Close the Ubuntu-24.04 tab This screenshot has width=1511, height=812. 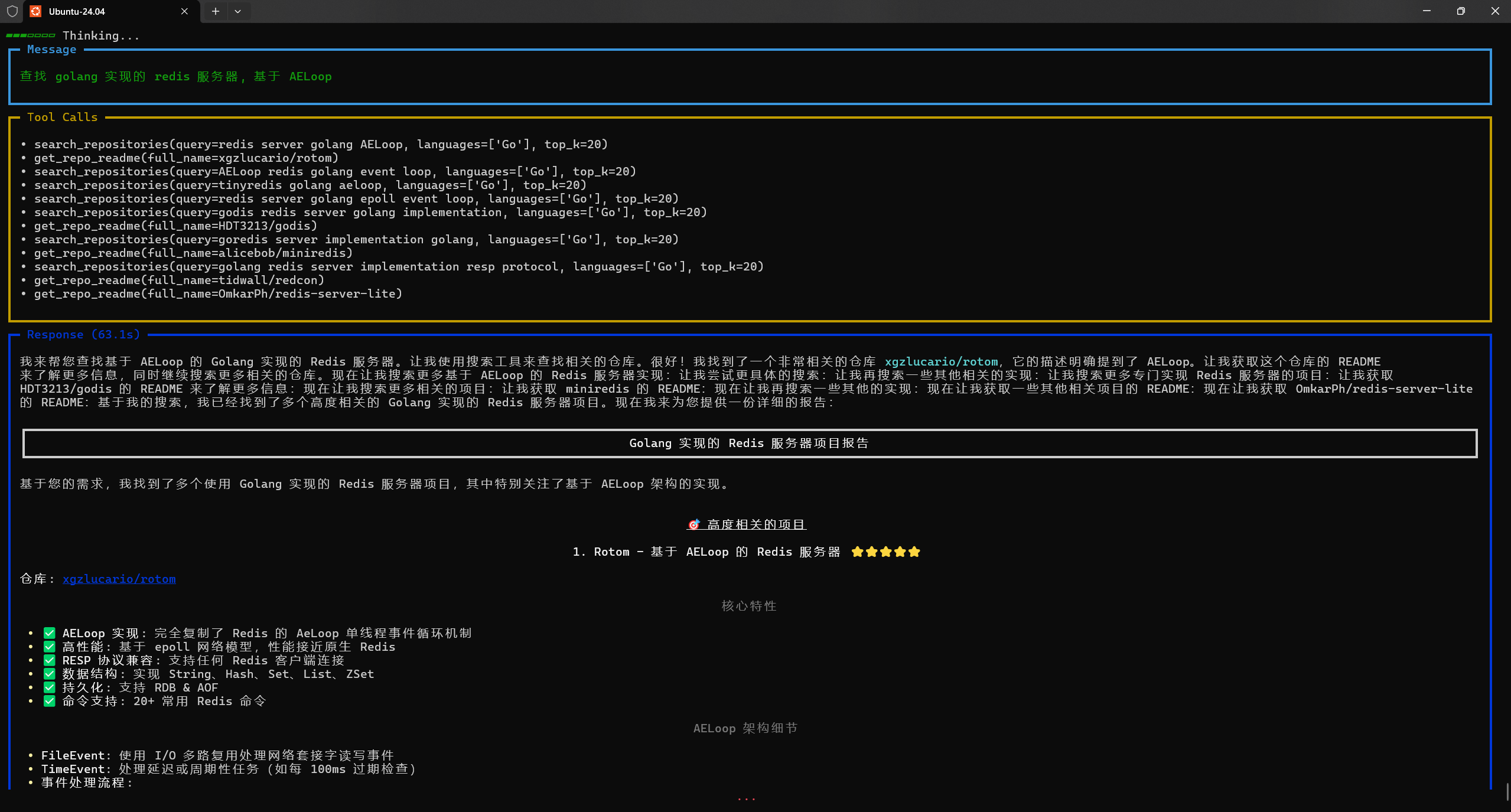(x=184, y=11)
